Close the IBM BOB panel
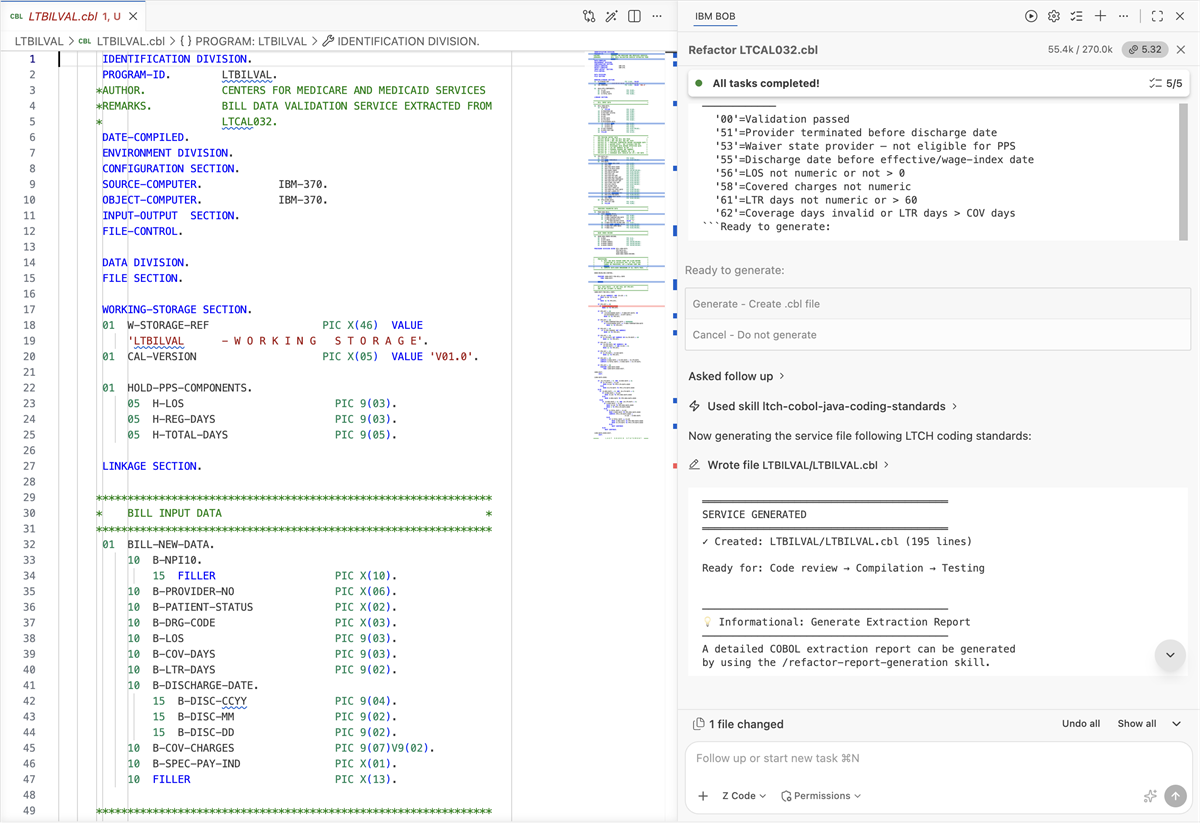 click(x=1180, y=16)
